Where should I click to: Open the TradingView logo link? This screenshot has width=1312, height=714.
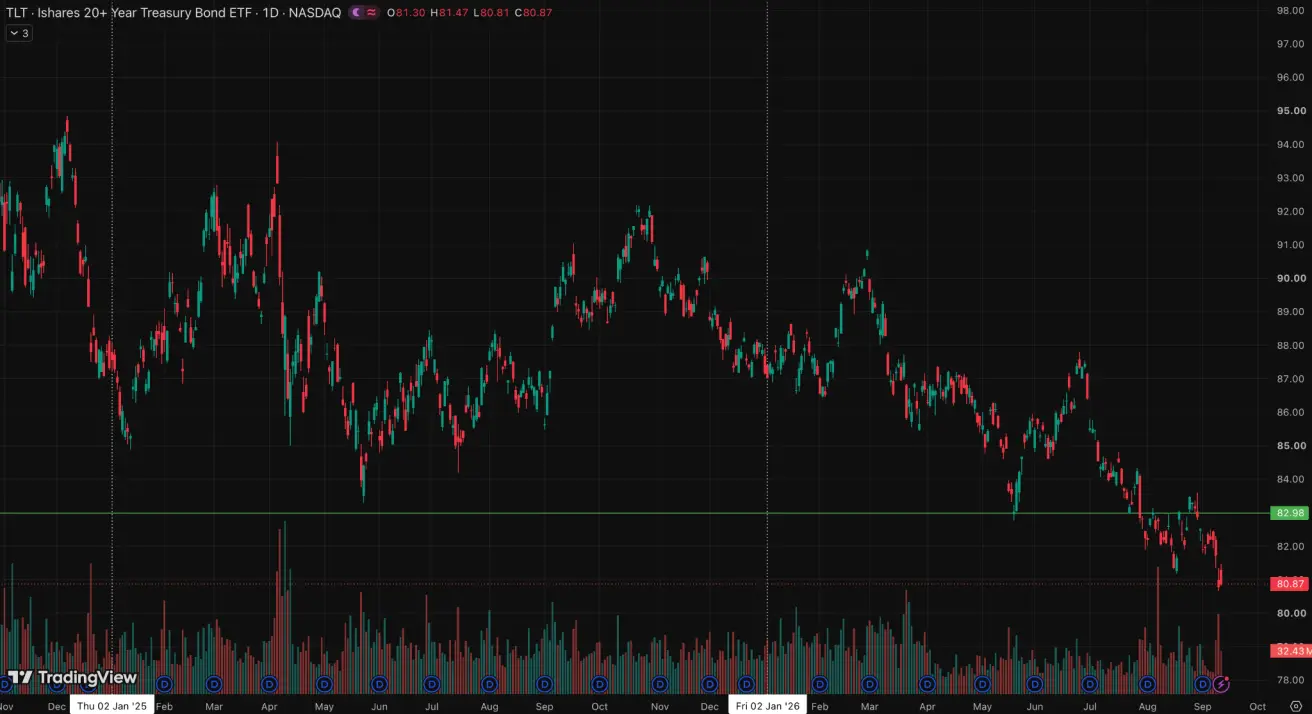click(72, 677)
